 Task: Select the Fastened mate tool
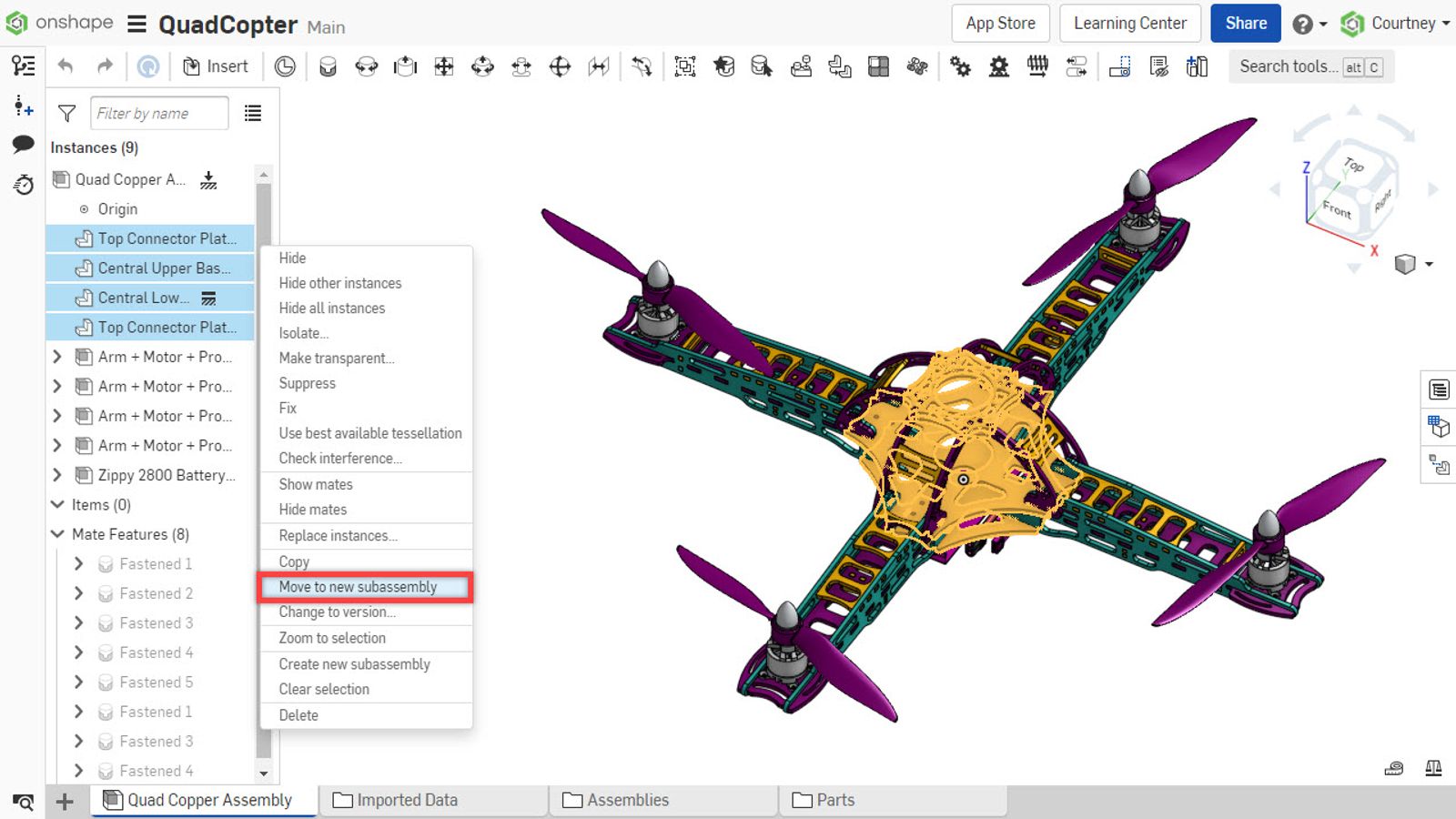point(328,66)
